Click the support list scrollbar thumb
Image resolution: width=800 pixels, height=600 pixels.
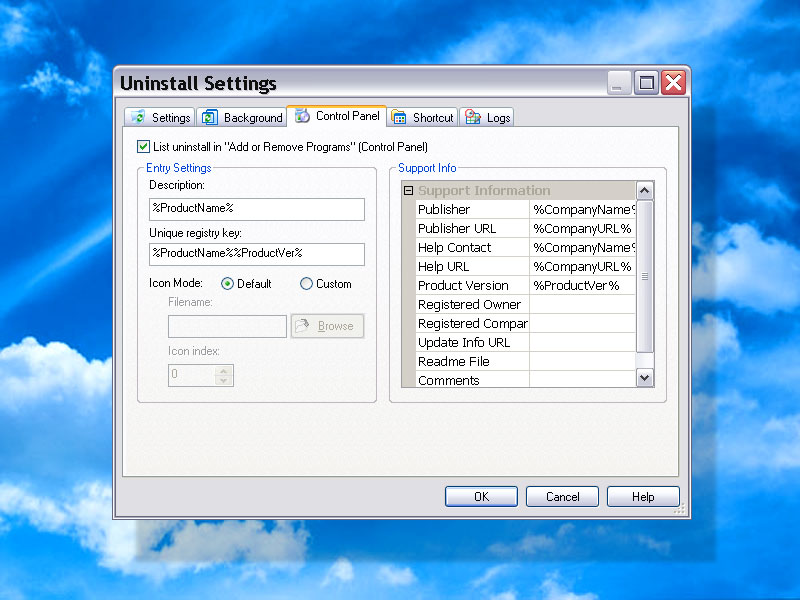(x=644, y=276)
